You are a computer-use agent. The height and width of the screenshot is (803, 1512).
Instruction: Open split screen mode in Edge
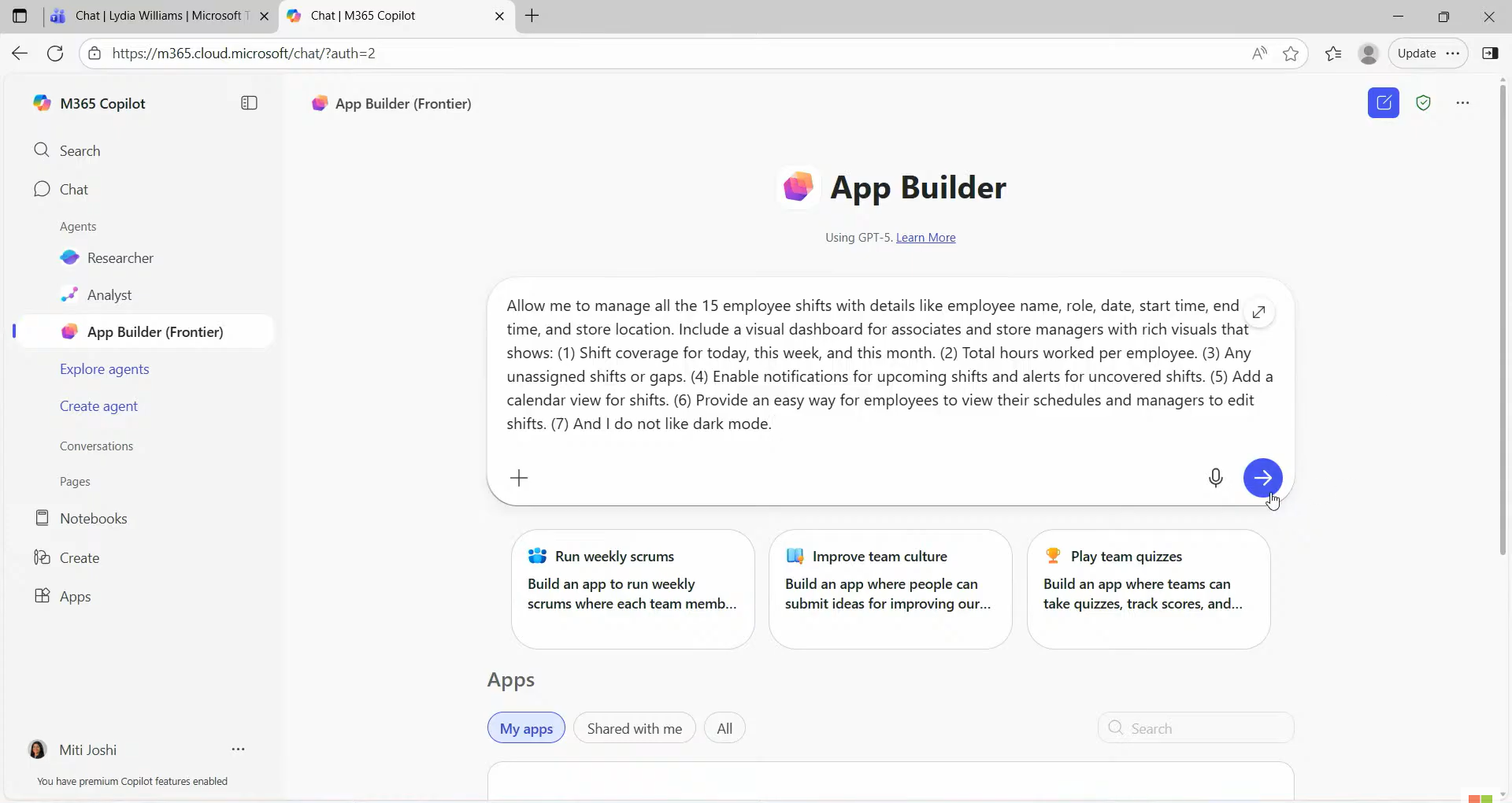click(x=1491, y=53)
